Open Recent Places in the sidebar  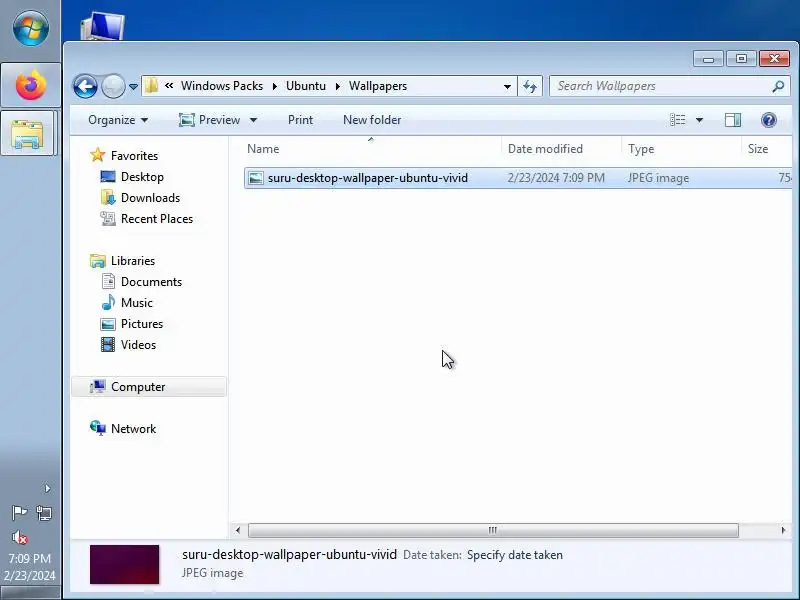[157, 218]
